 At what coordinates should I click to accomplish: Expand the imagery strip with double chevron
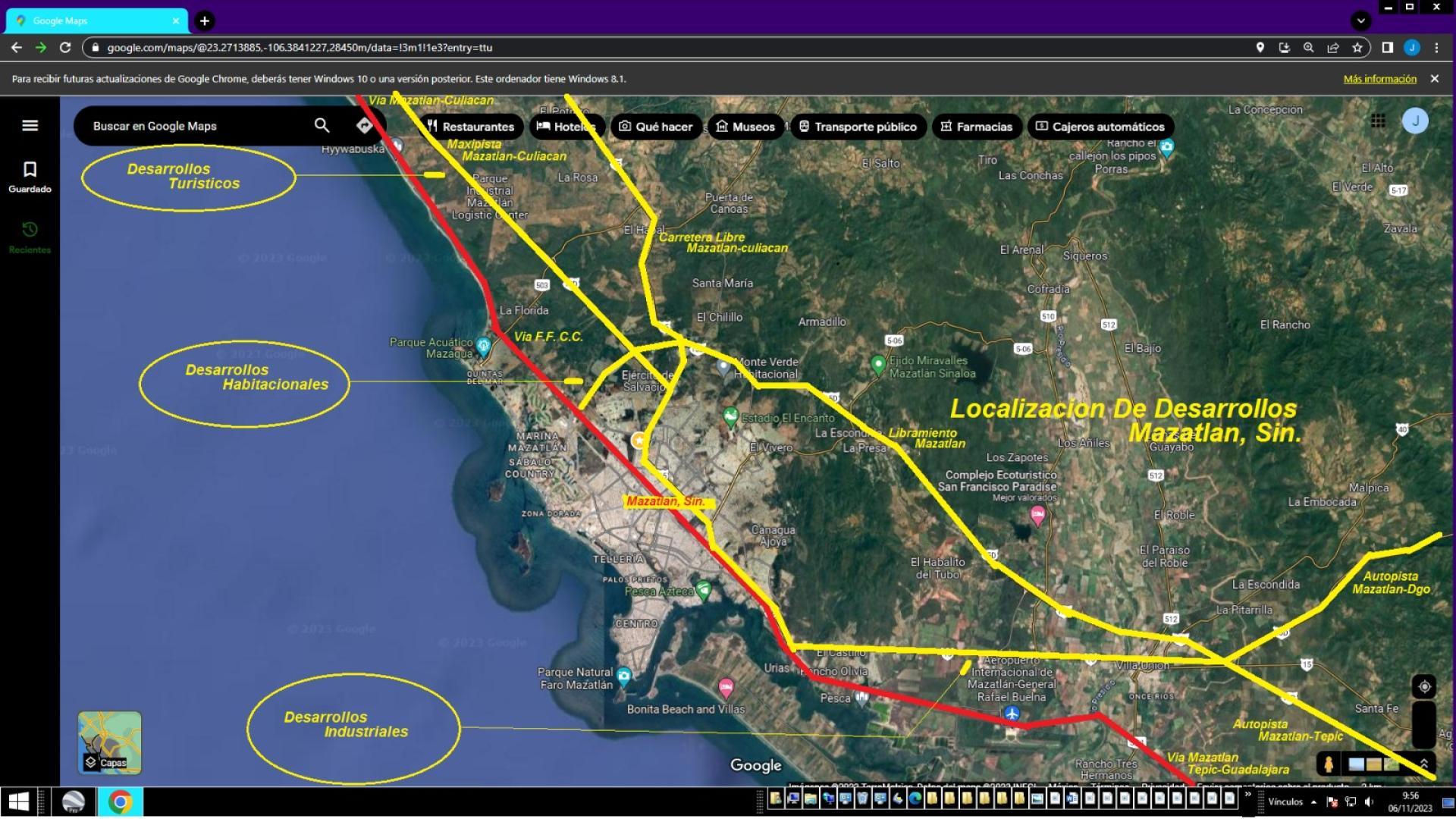click(x=1424, y=764)
